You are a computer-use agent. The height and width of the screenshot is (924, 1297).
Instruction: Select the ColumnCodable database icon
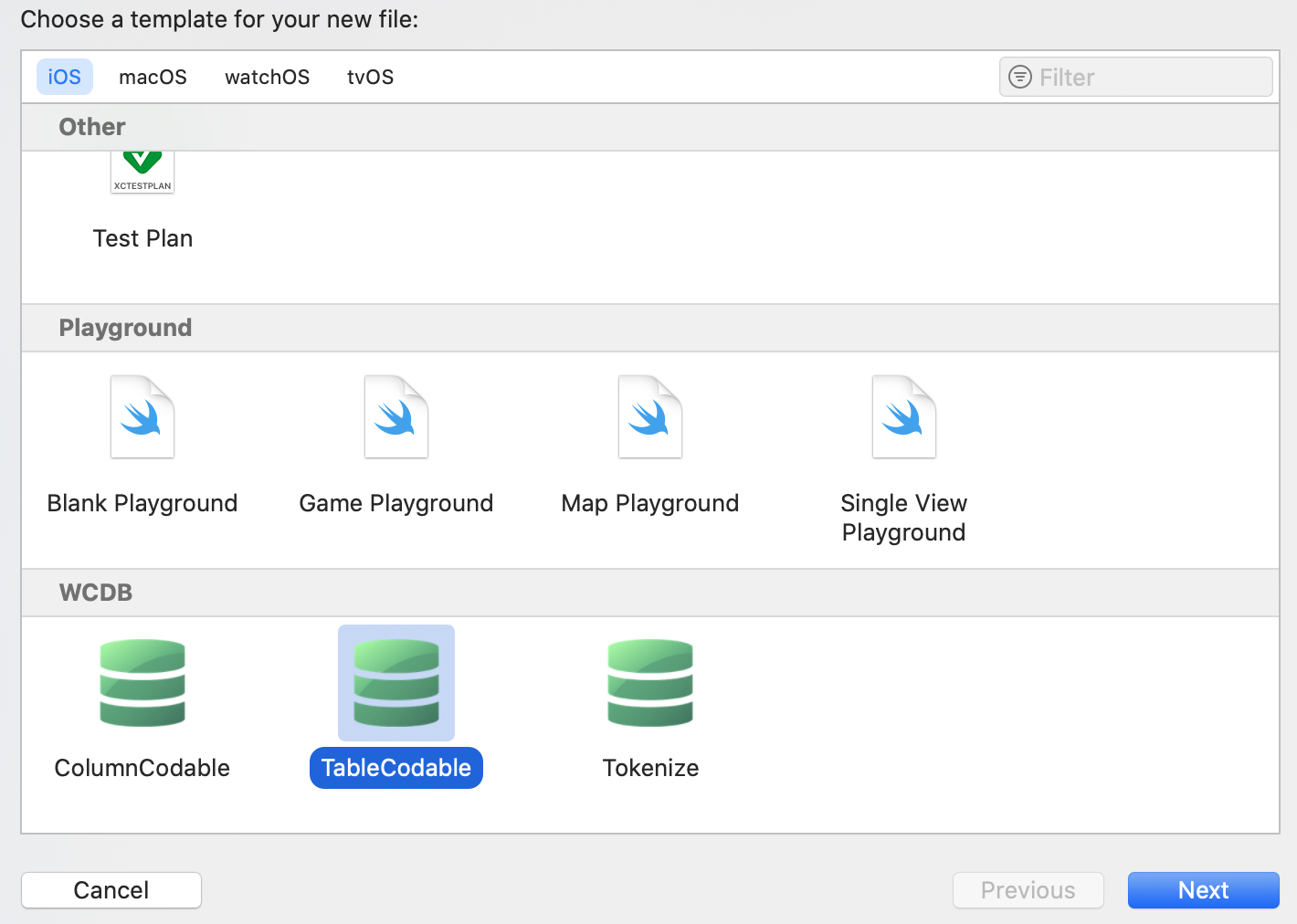click(x=142, y=683)
